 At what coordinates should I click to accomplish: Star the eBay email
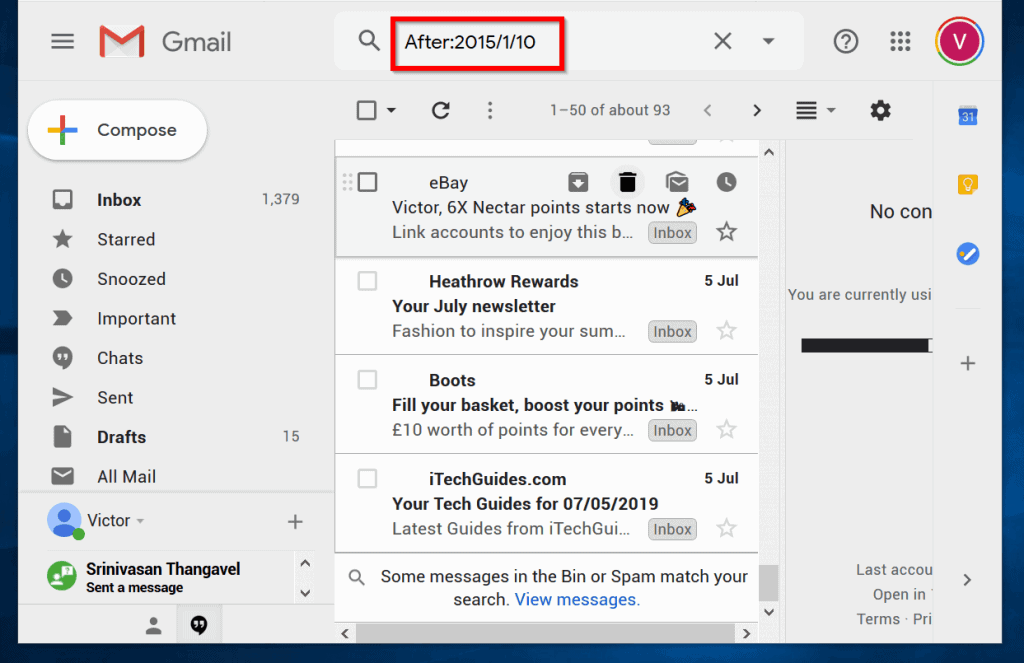[726, 232]
